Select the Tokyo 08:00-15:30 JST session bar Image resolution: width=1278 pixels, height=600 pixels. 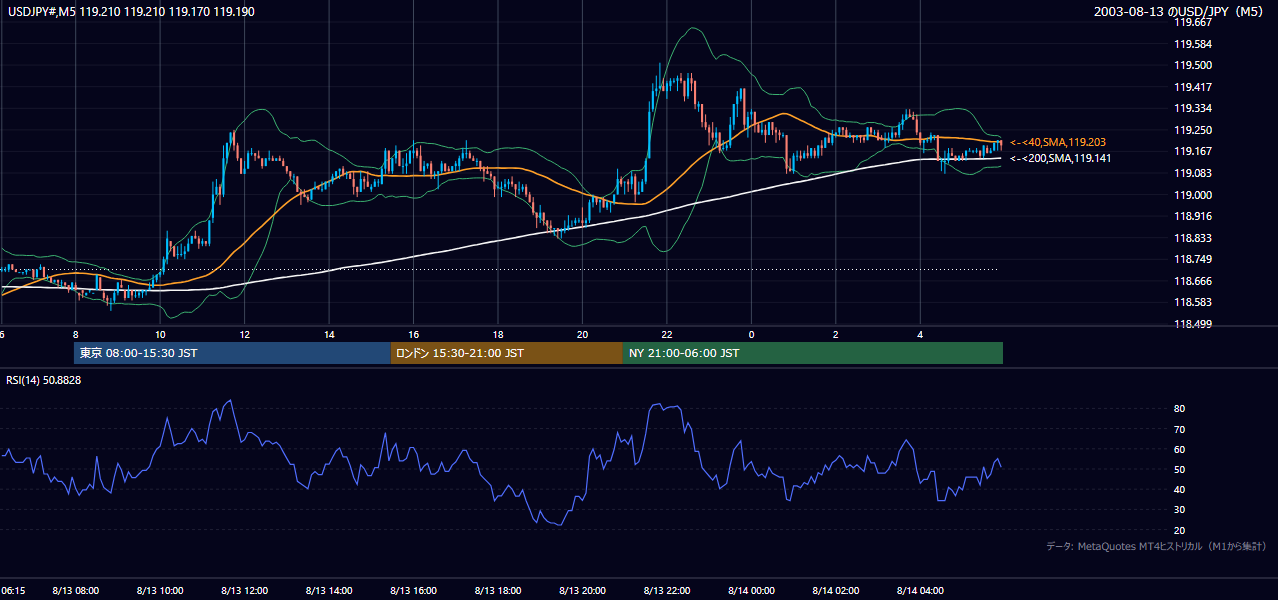(x=232, y=353)
